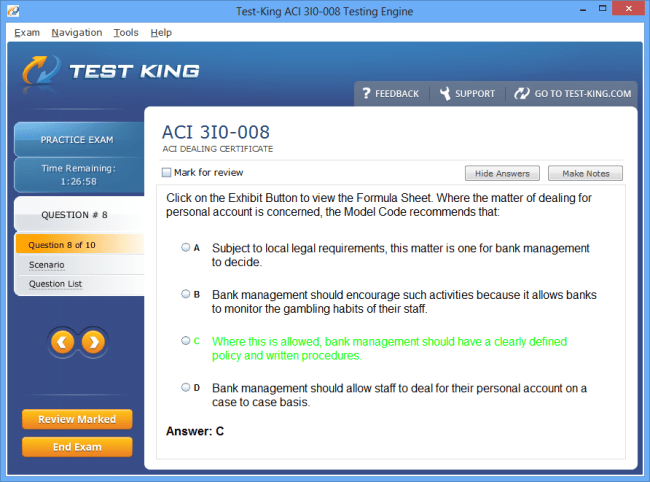Click the application icon in the title bar

[13, 10]
